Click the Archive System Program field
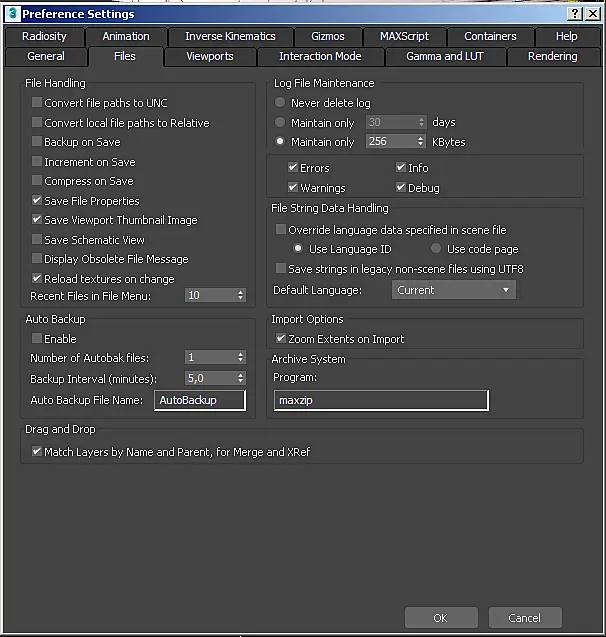The image size is (606, 637). pos(381,400)
